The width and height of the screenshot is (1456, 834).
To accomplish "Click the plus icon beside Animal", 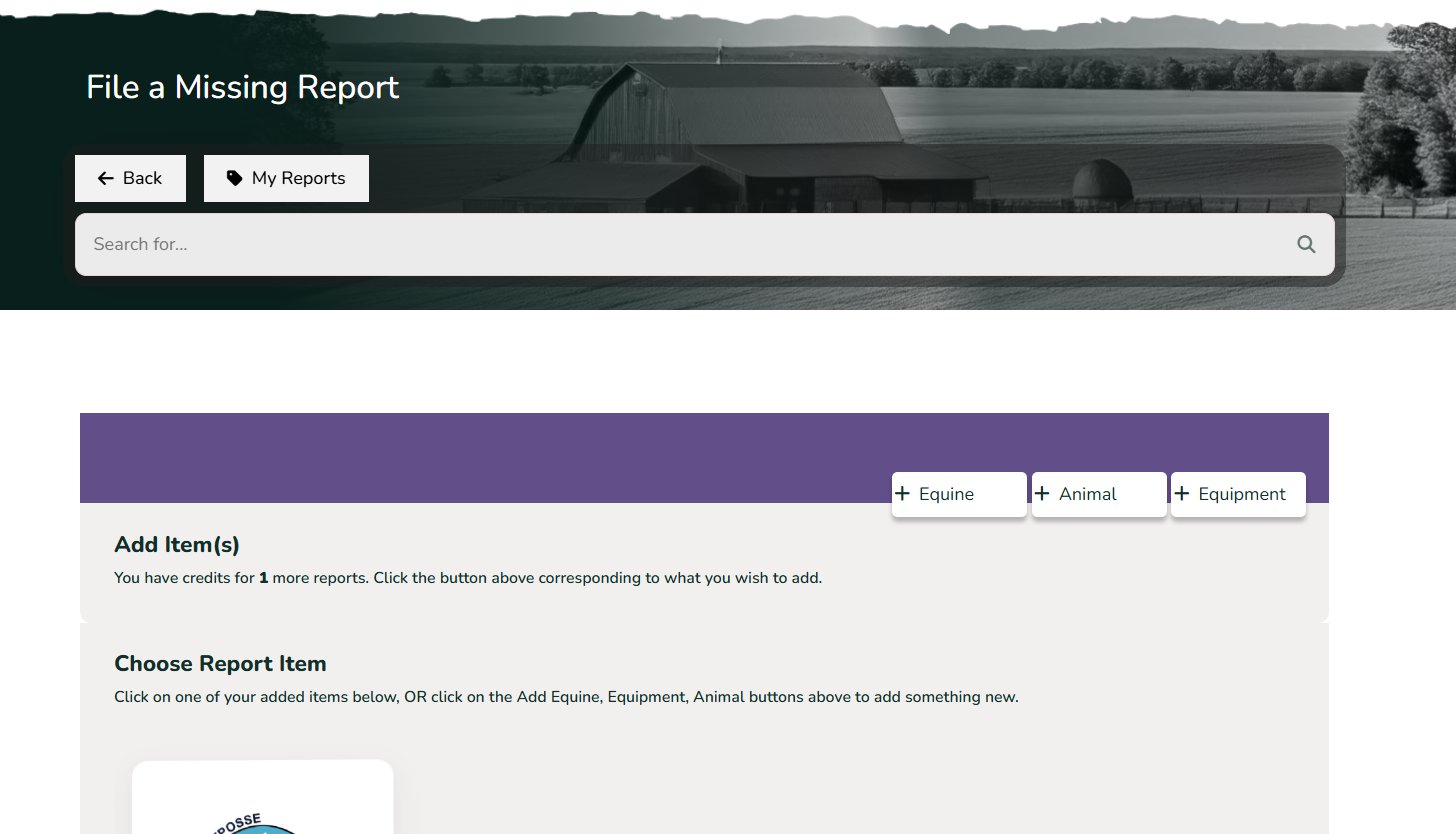I will 1042,493.
